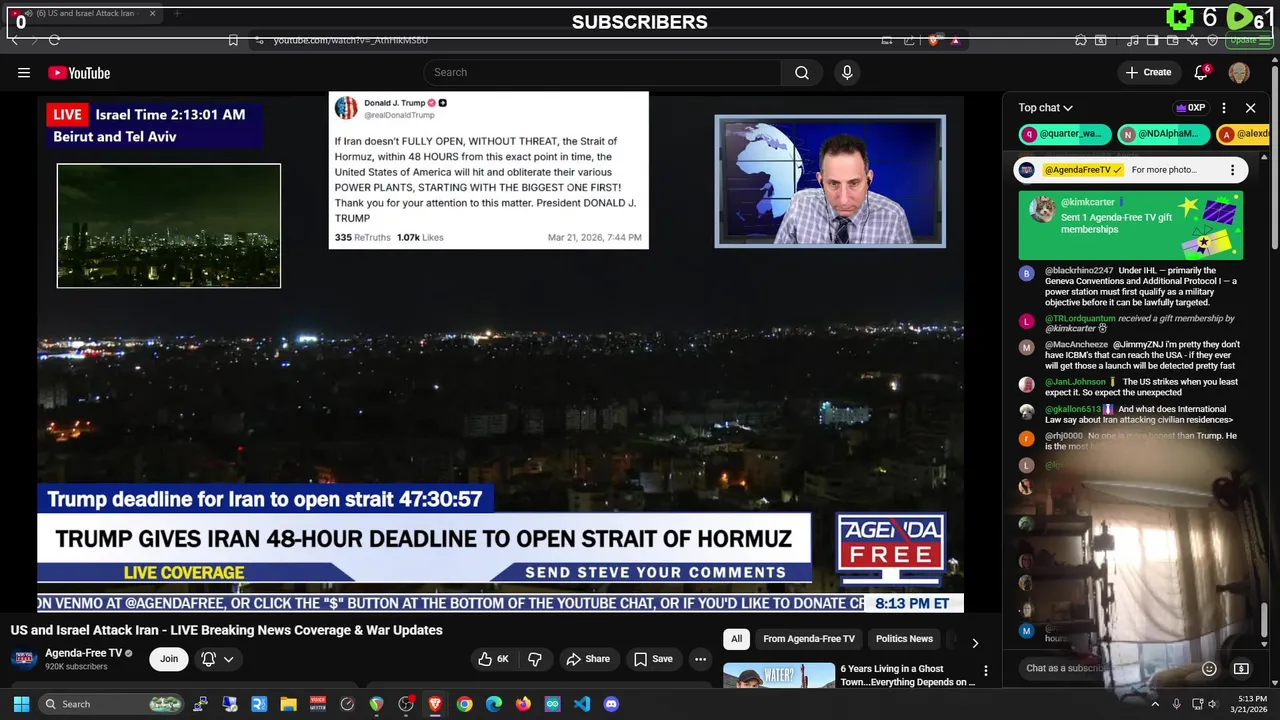Dislike the video with thumbs down
This screenshot has width=1280, height=720.
pos(535,659)
